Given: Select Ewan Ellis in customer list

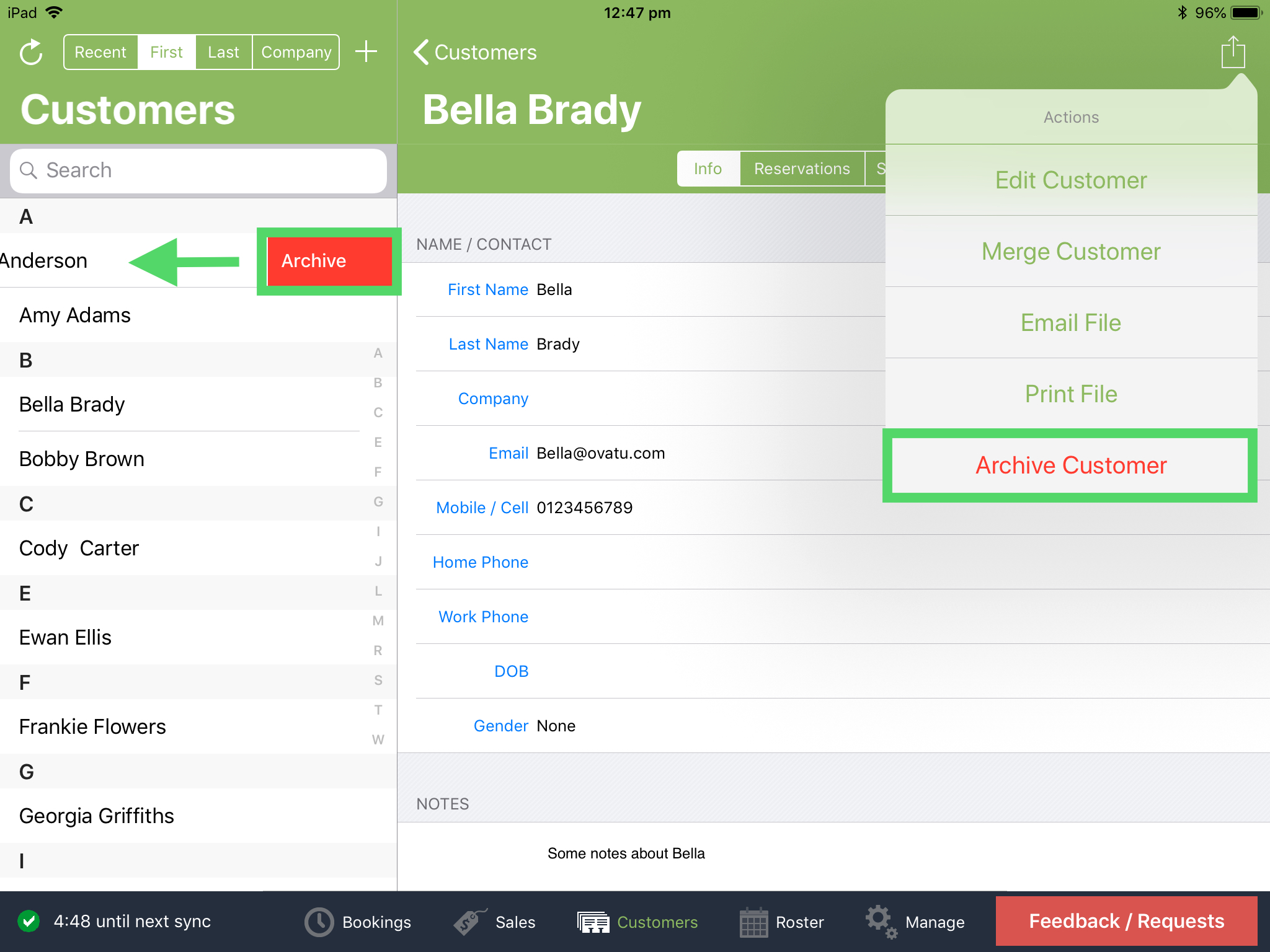Looking at the screenshot, I should 198,637.
